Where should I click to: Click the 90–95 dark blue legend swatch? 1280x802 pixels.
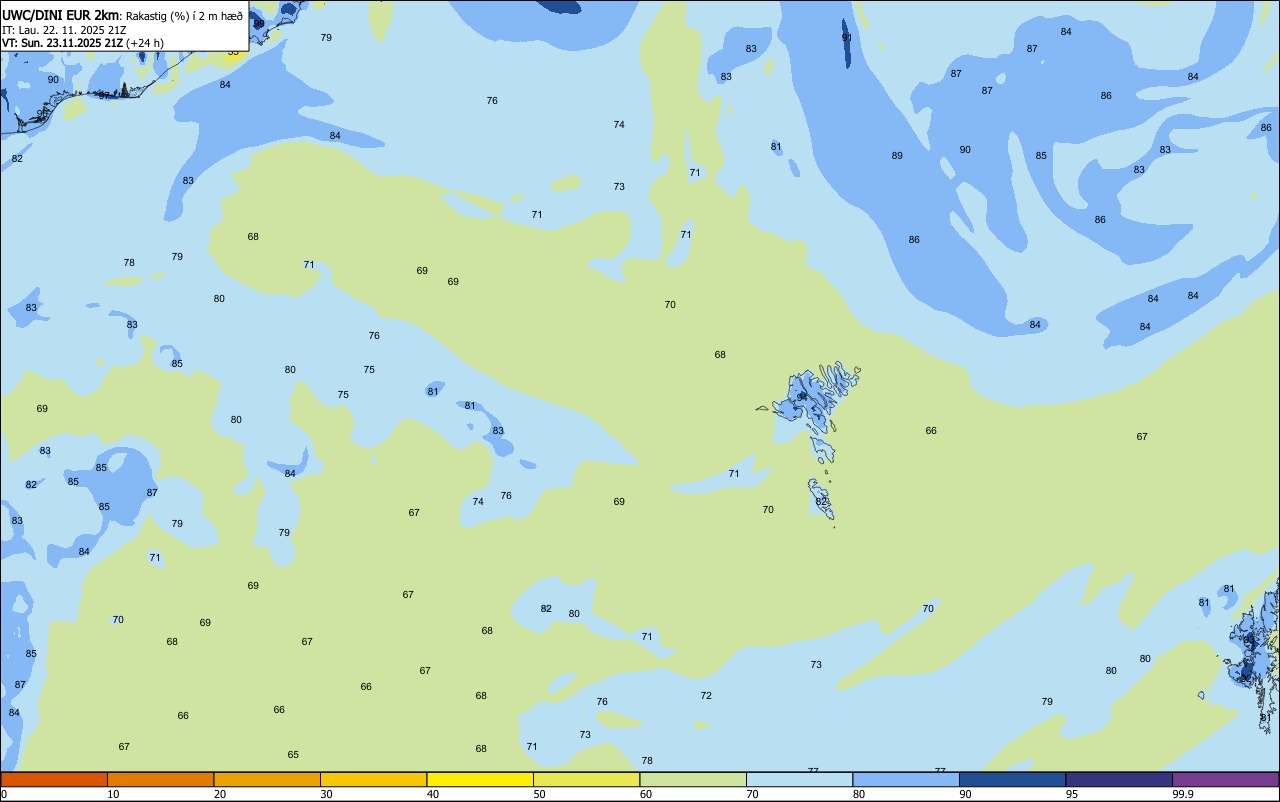point(1012,779)
